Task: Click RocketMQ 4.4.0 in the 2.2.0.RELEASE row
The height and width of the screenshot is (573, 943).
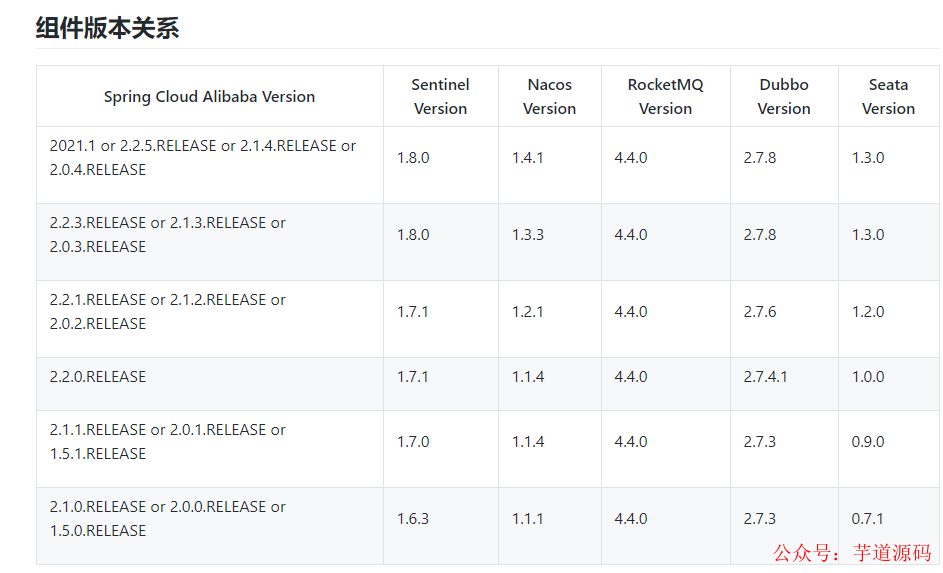Action: click(x=631, y=377)
